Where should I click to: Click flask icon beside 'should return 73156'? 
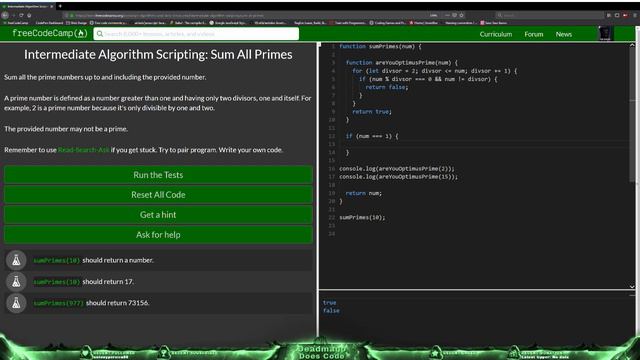point(16,303)
